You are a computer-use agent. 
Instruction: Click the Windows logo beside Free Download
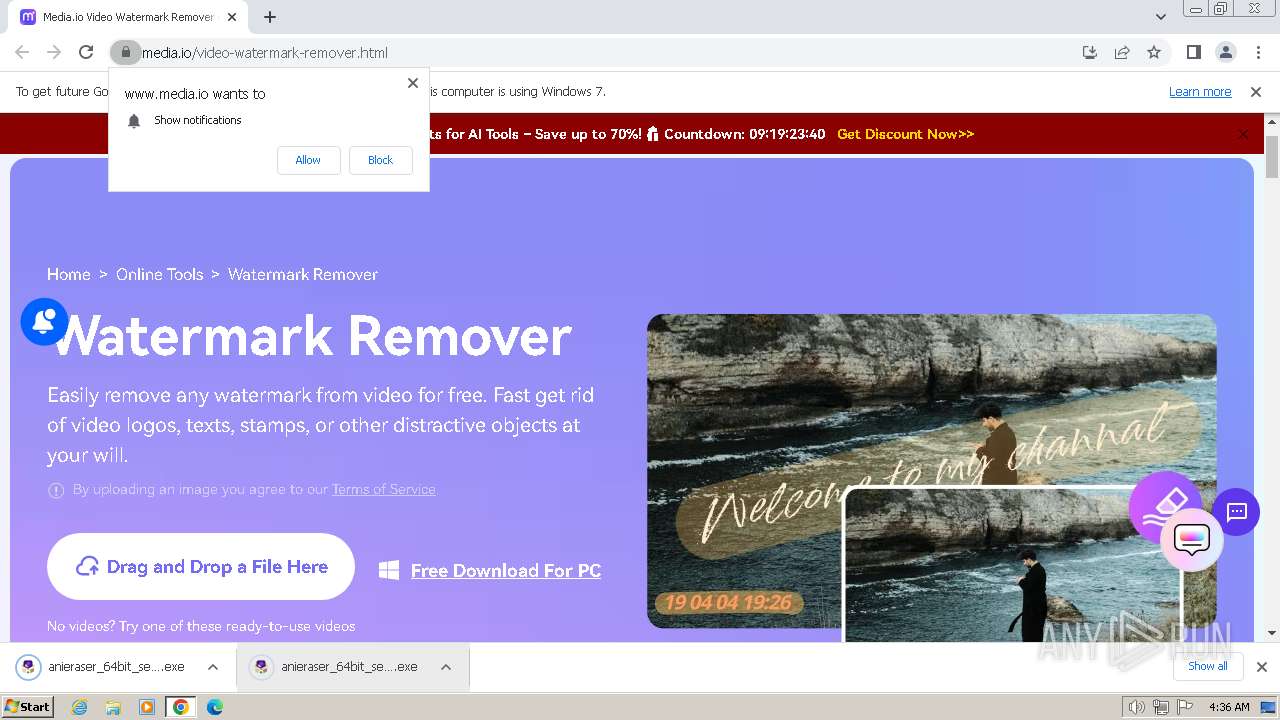[389, 570]
